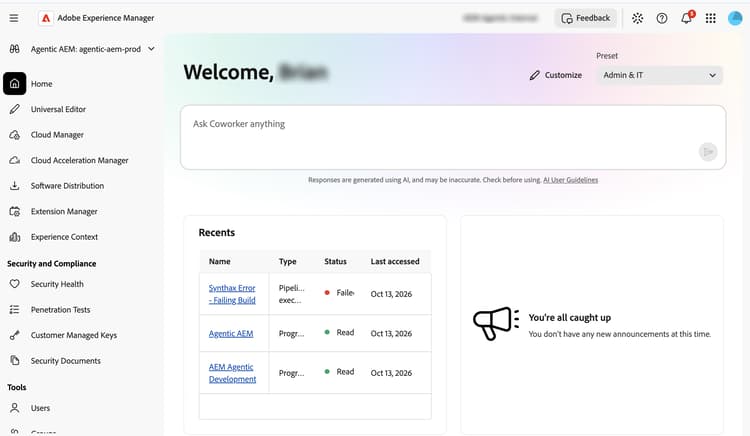Open the Synthax Error - Failing Build link
Viewport: 750px width, 436px height.
232,294
